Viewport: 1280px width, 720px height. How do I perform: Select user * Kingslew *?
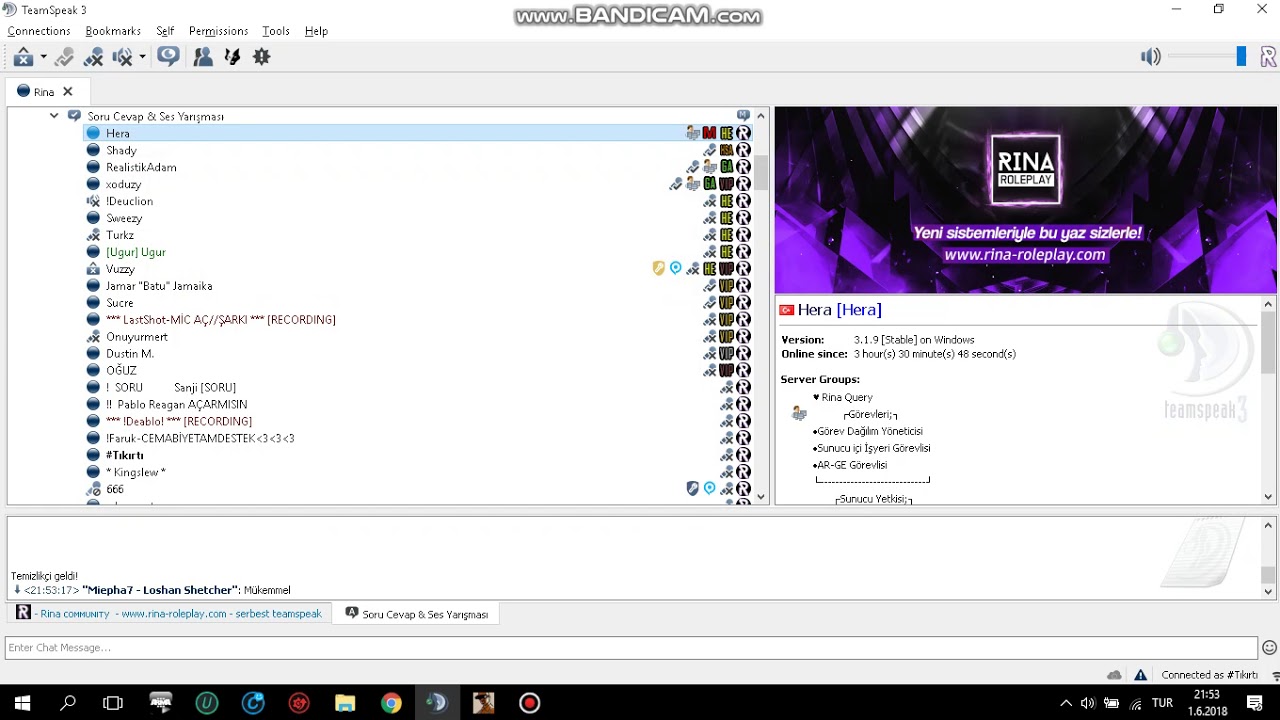point(135,472)
